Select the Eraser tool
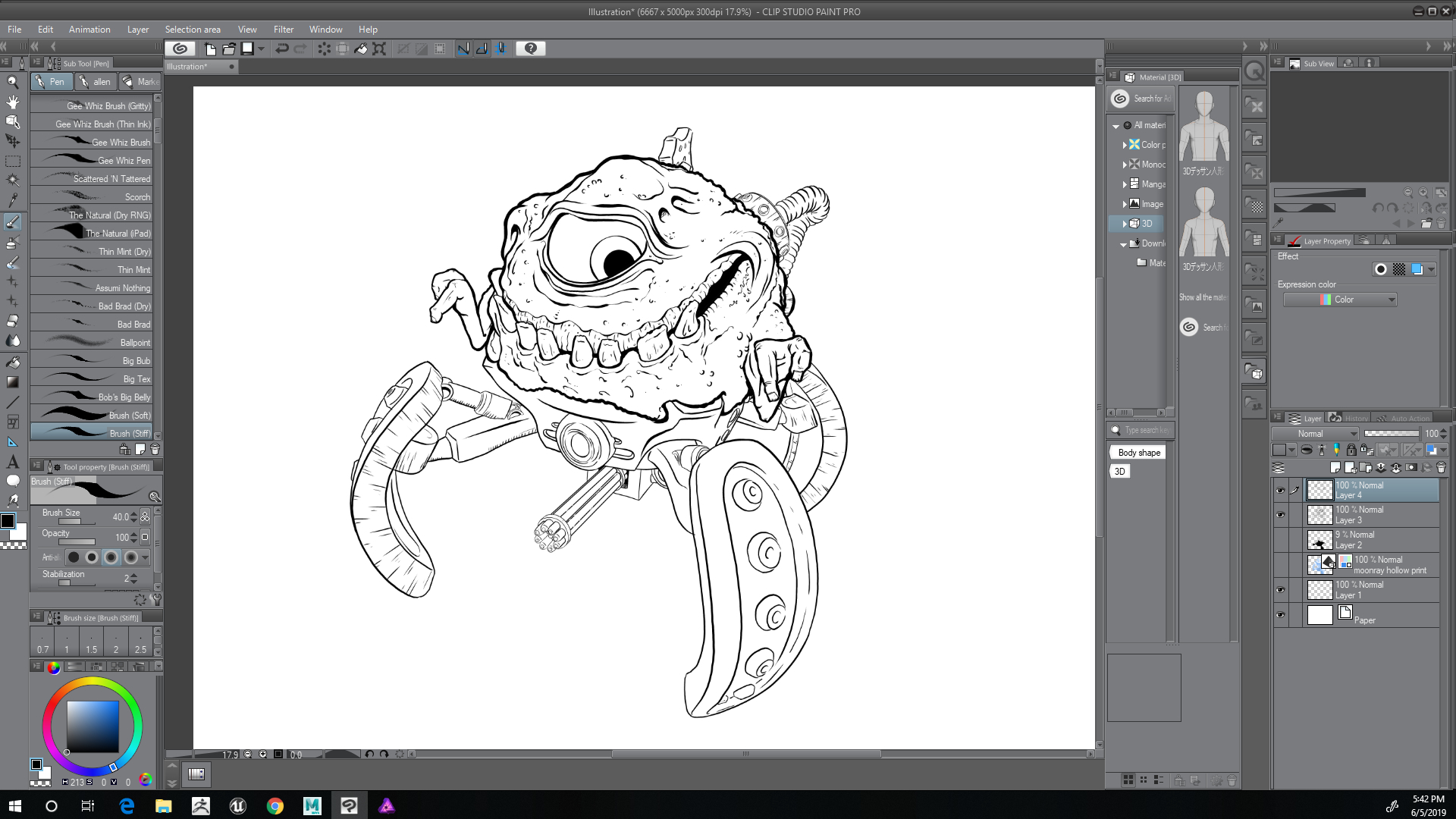Screen dimensions: 1456x819 pyautogui.click(x=13, y=321)
